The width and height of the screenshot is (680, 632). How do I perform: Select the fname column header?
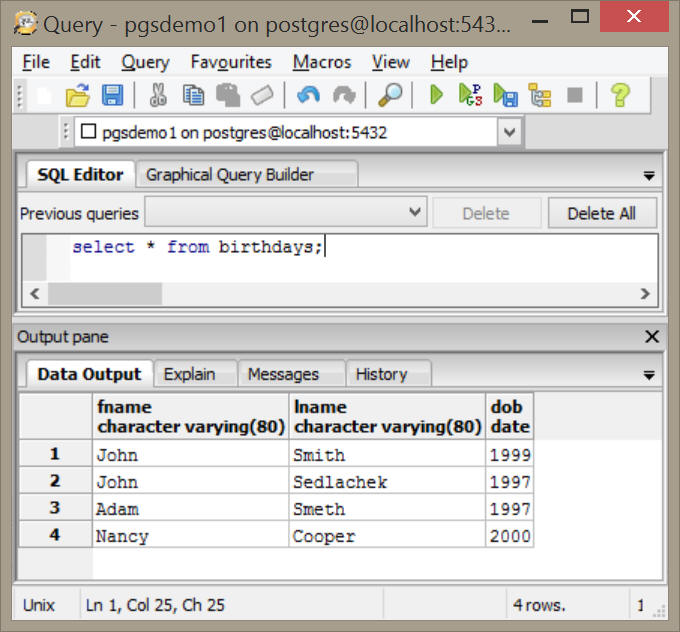190,416
